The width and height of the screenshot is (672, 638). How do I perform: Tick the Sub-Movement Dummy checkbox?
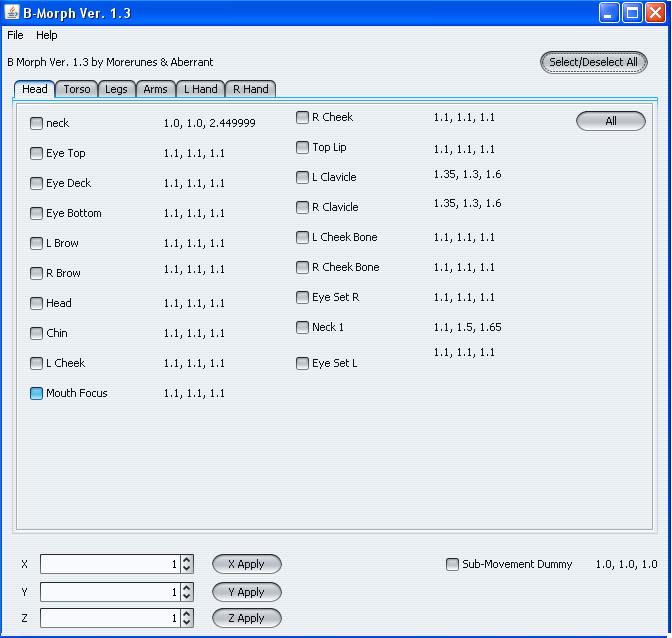point(452,565)
